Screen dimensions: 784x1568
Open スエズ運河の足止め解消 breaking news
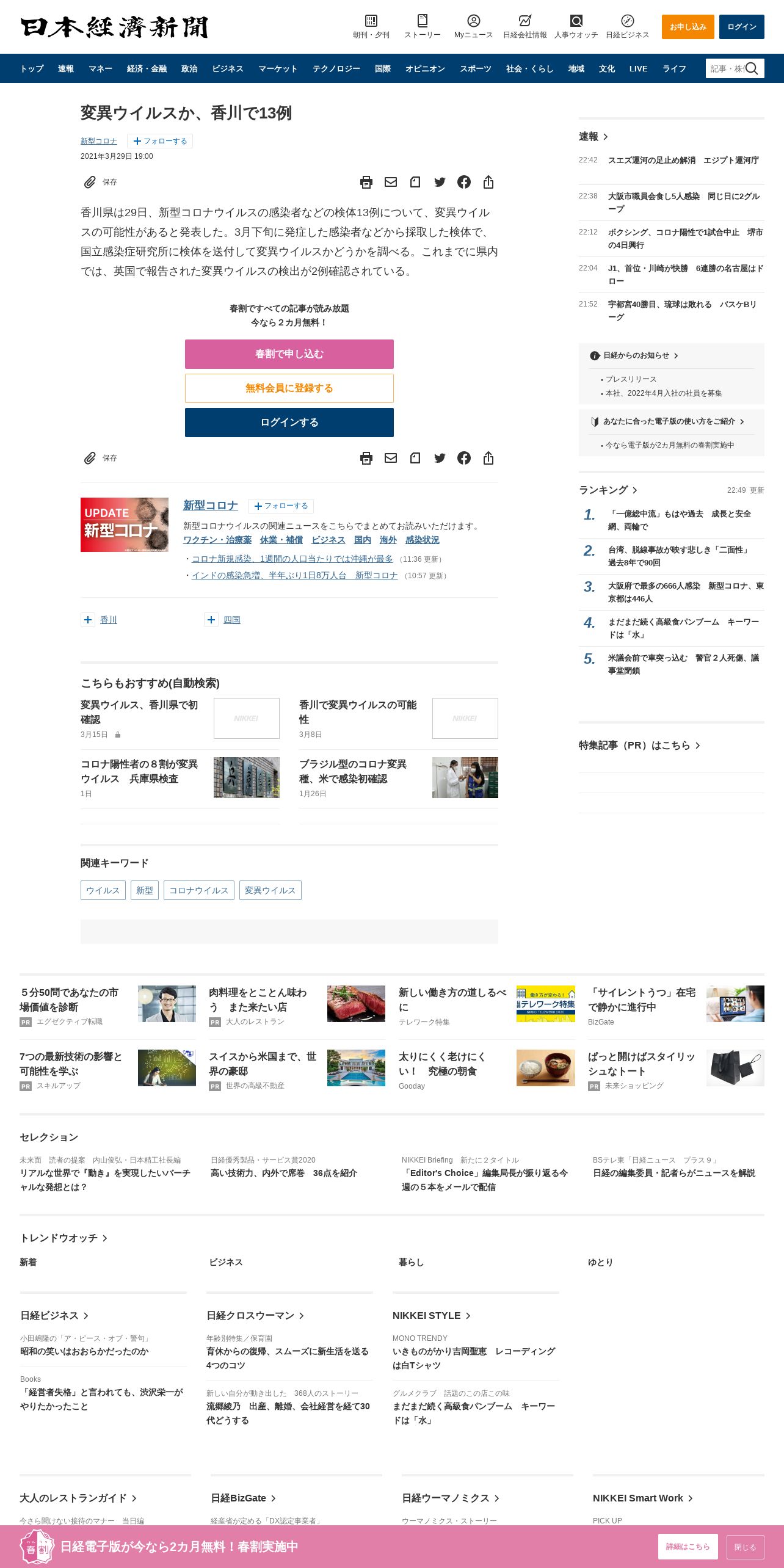click(683, 160)
